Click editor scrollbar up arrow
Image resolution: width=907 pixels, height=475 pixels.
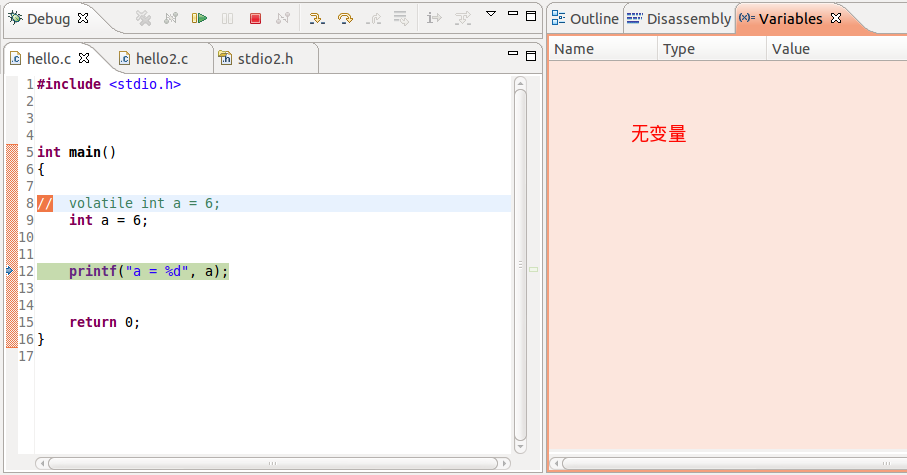520,83
